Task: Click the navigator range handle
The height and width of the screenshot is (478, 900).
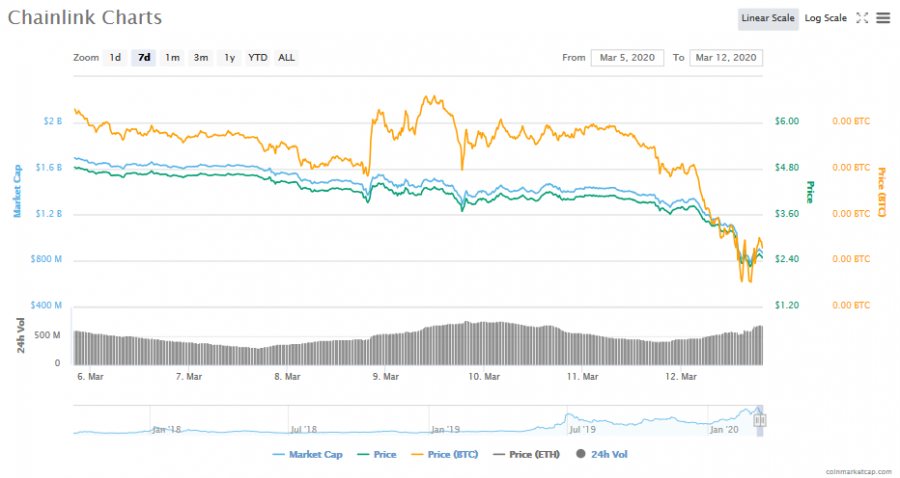Action: point(759,421)
